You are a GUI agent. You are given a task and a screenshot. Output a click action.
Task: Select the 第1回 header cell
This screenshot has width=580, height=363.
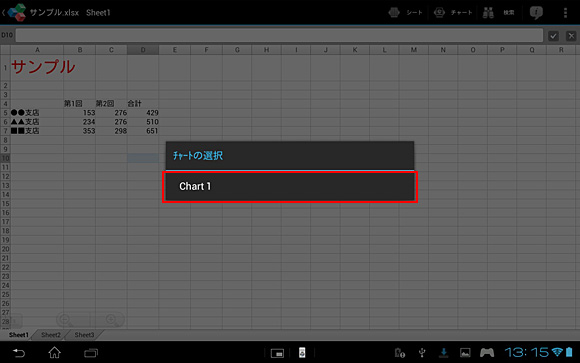(x=80, y=104)
